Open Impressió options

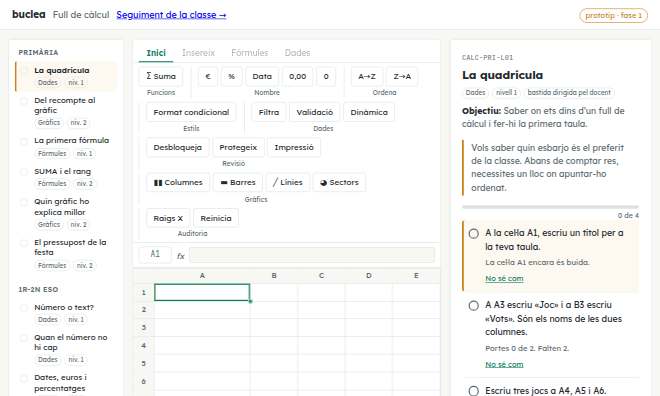pos(294,147)
